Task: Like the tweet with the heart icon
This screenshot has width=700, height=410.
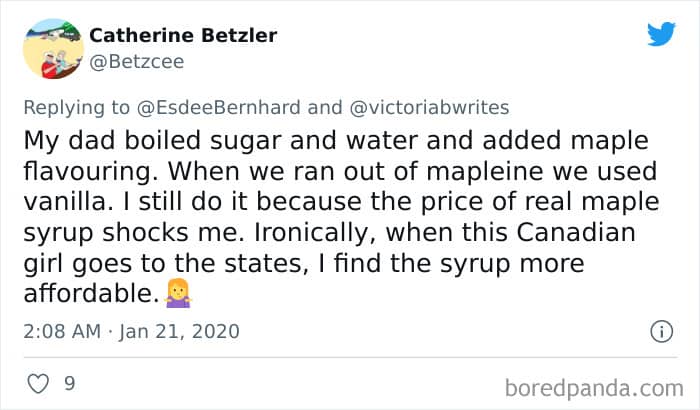Action: 38,383
